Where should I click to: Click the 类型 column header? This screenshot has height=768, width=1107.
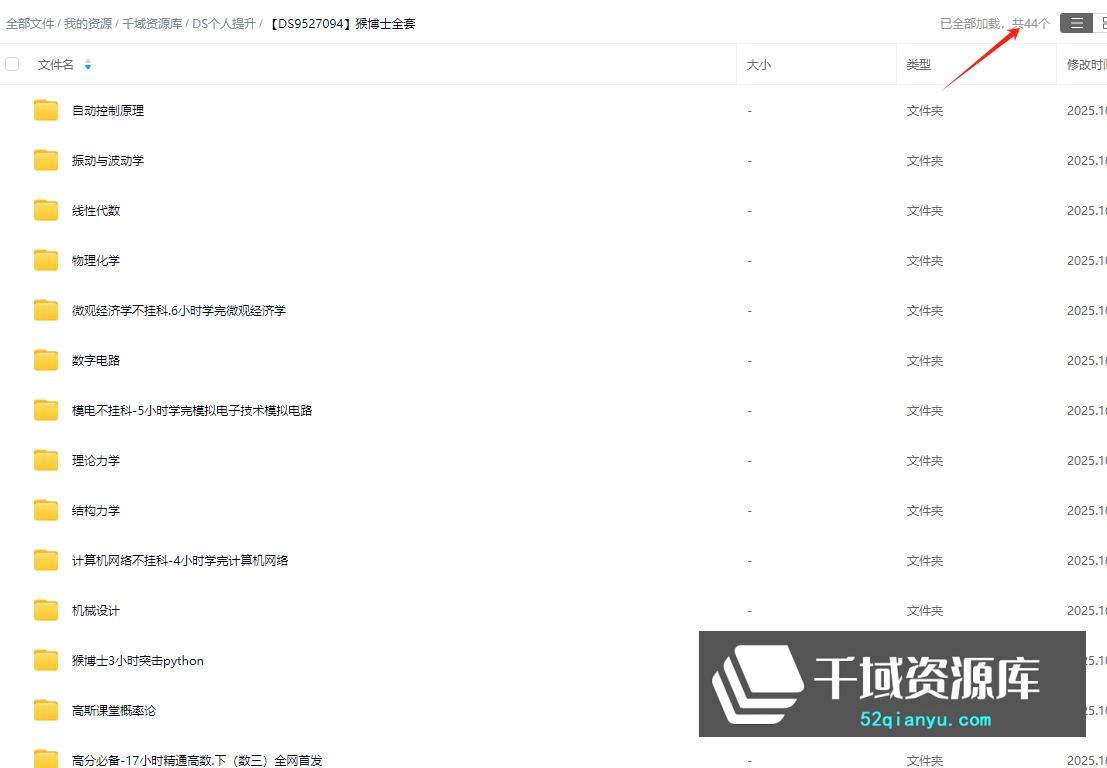pyautogui.click(x=919, y=65)
